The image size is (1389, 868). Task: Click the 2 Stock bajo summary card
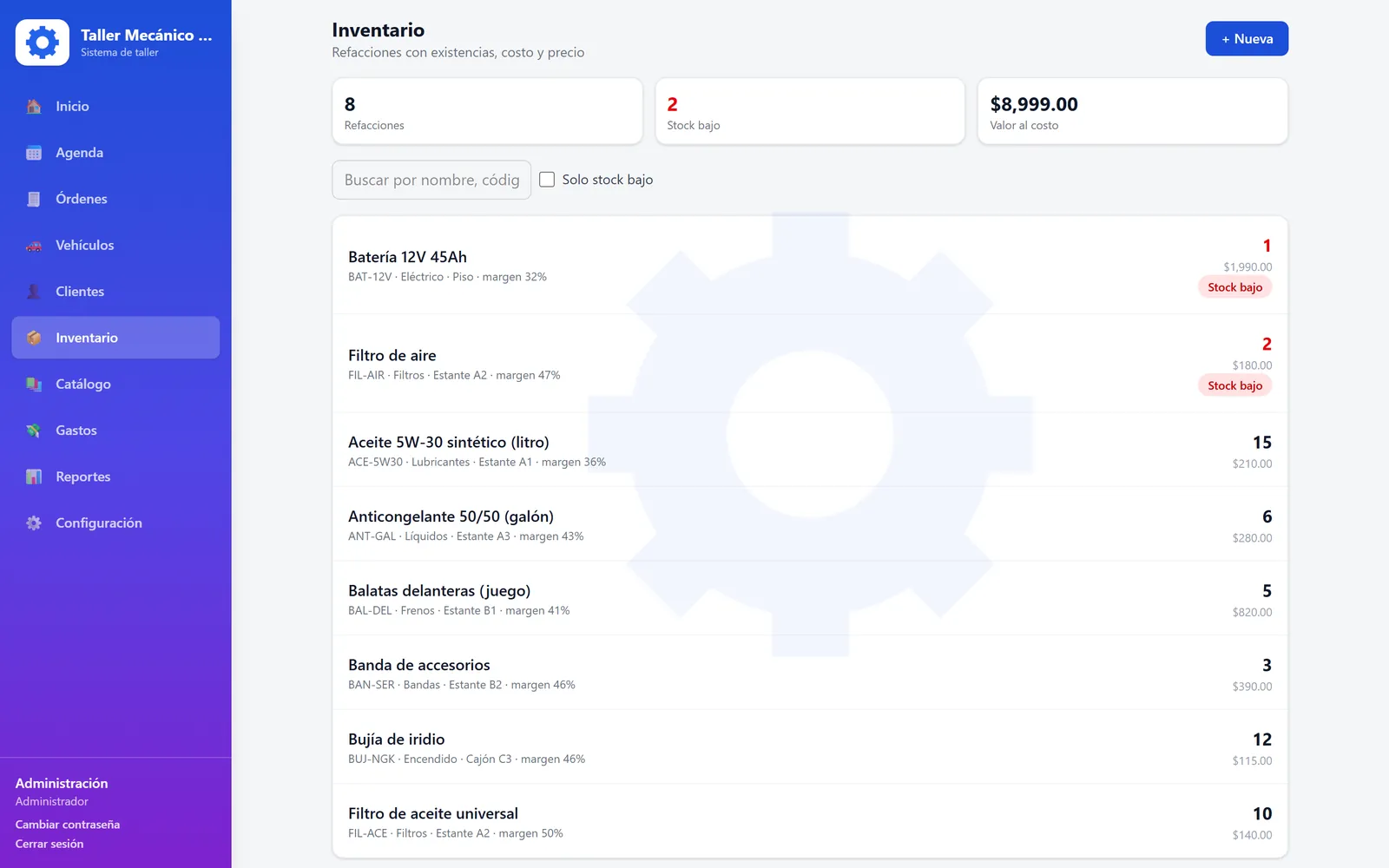(810, 111)
